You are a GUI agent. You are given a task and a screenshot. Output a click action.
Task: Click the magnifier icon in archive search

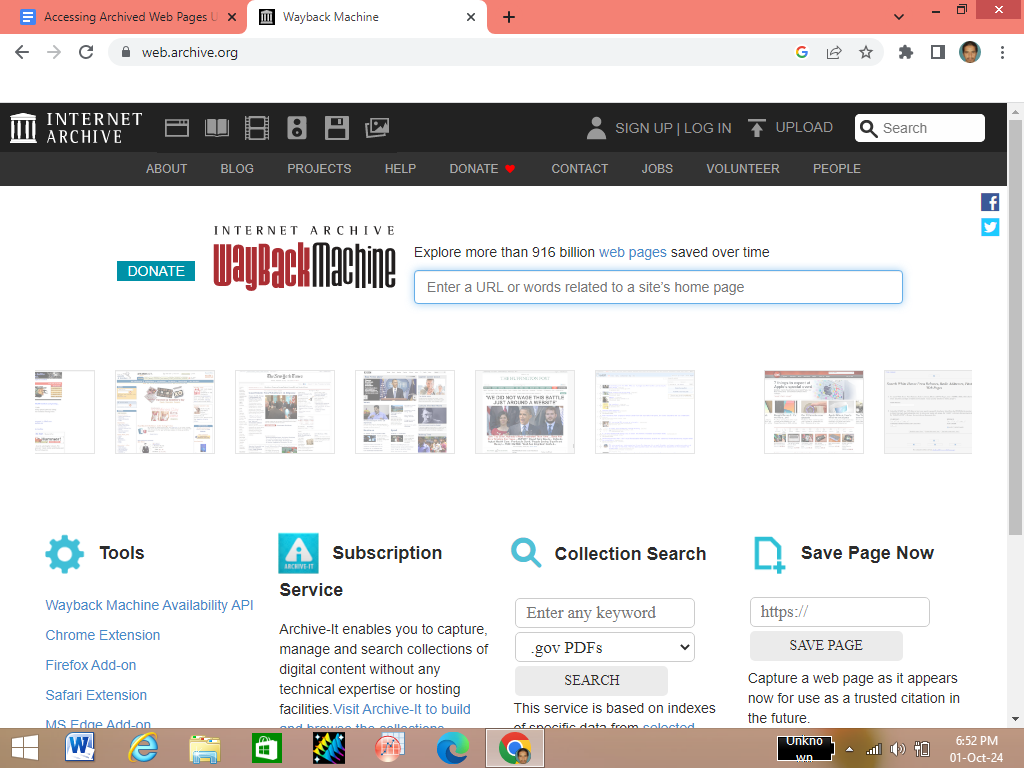[869, 128]
